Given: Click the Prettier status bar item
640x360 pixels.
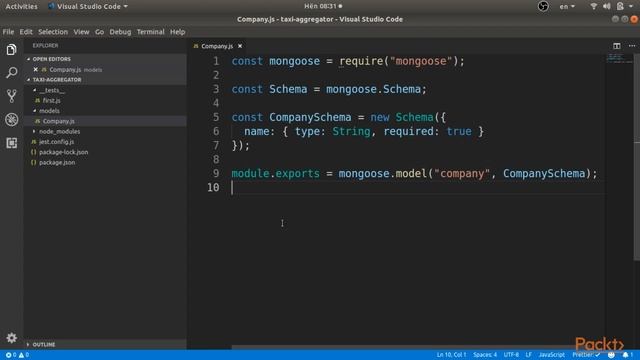Looking at the screenshot, I should click(586, 355).
